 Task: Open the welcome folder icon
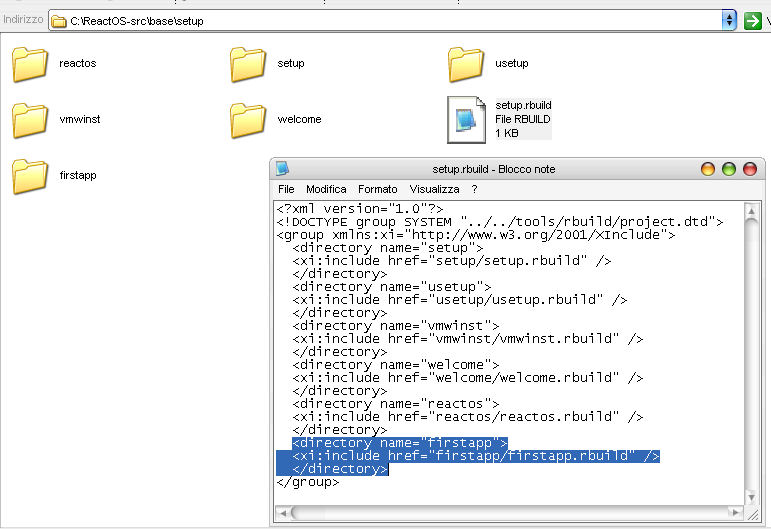click(248, 120)
